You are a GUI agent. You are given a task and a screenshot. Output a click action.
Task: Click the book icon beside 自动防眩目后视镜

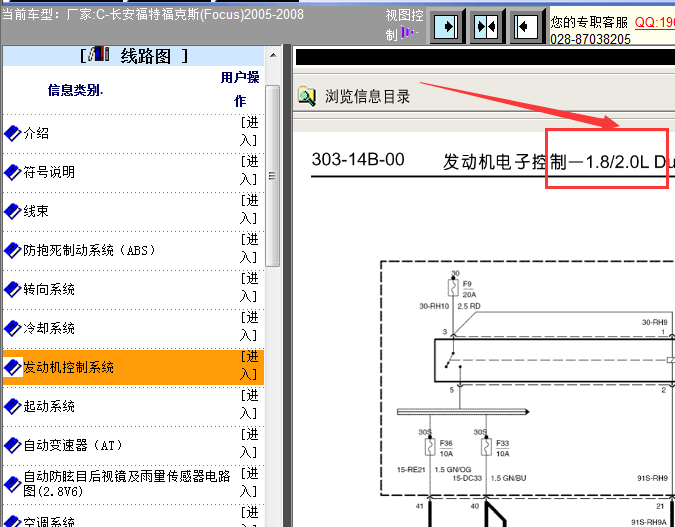coord(12,484)
